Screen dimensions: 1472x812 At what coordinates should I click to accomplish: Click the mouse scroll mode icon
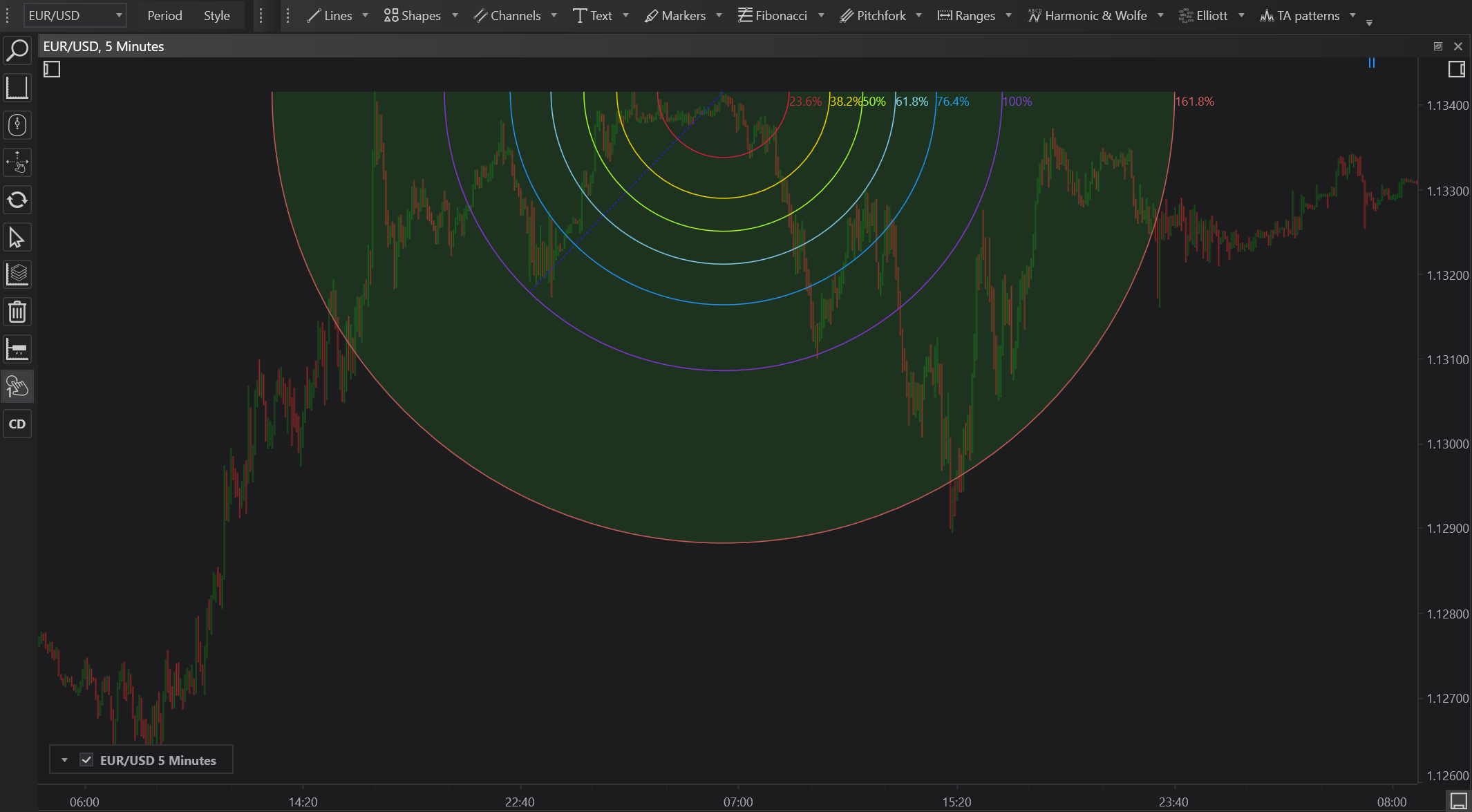click(17, 126)
